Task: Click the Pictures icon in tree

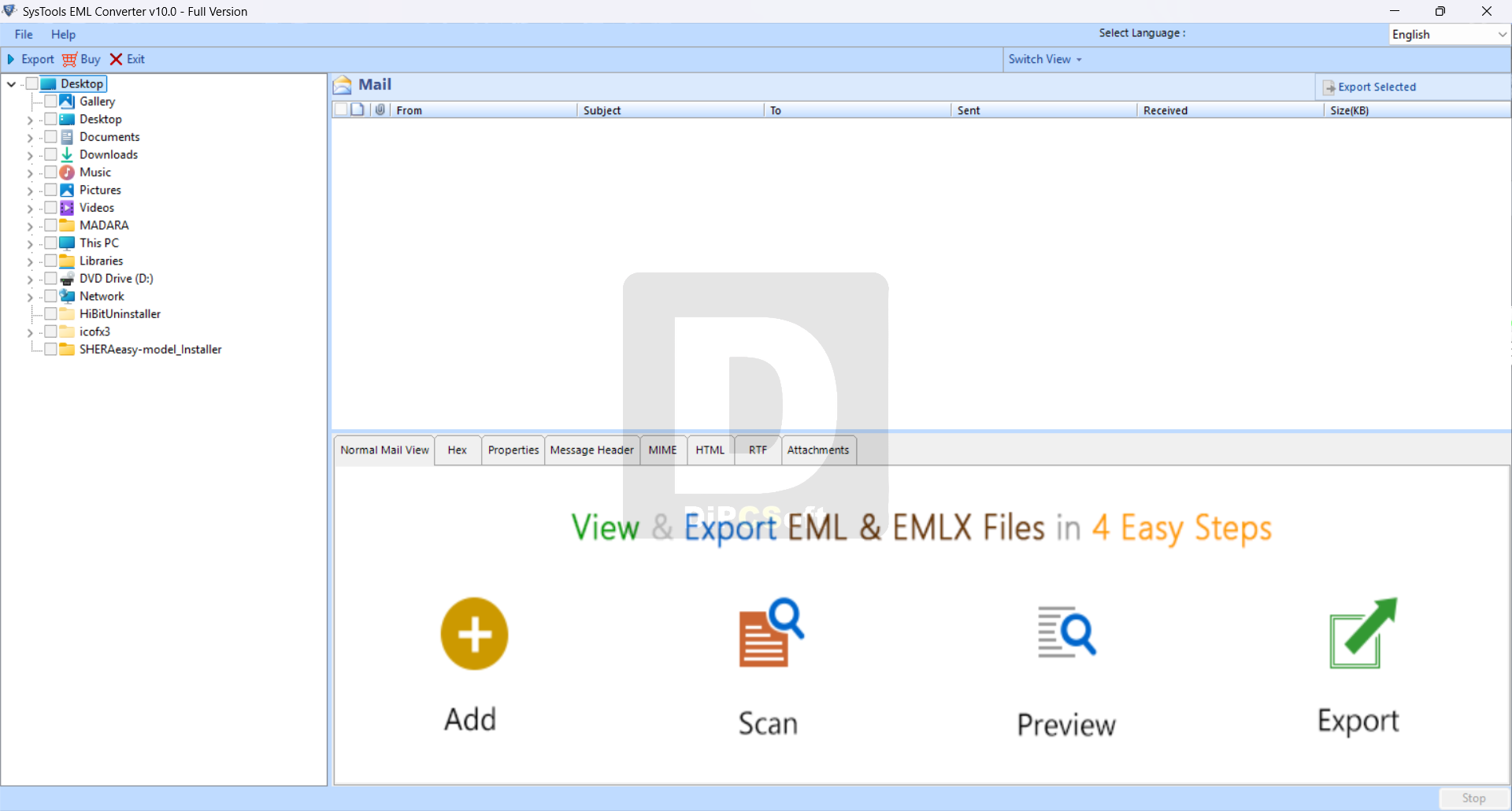Action: pos(67,190)
